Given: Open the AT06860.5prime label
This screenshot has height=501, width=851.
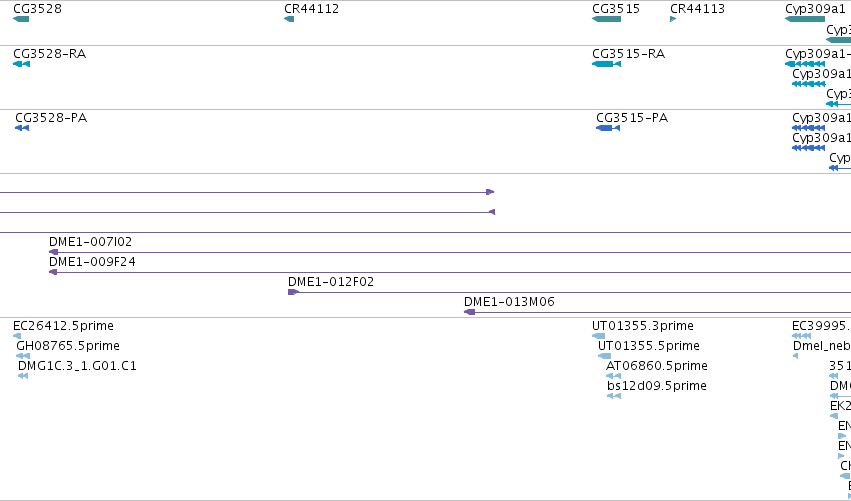Looking at the screenshot, I should tap(657, 366).
